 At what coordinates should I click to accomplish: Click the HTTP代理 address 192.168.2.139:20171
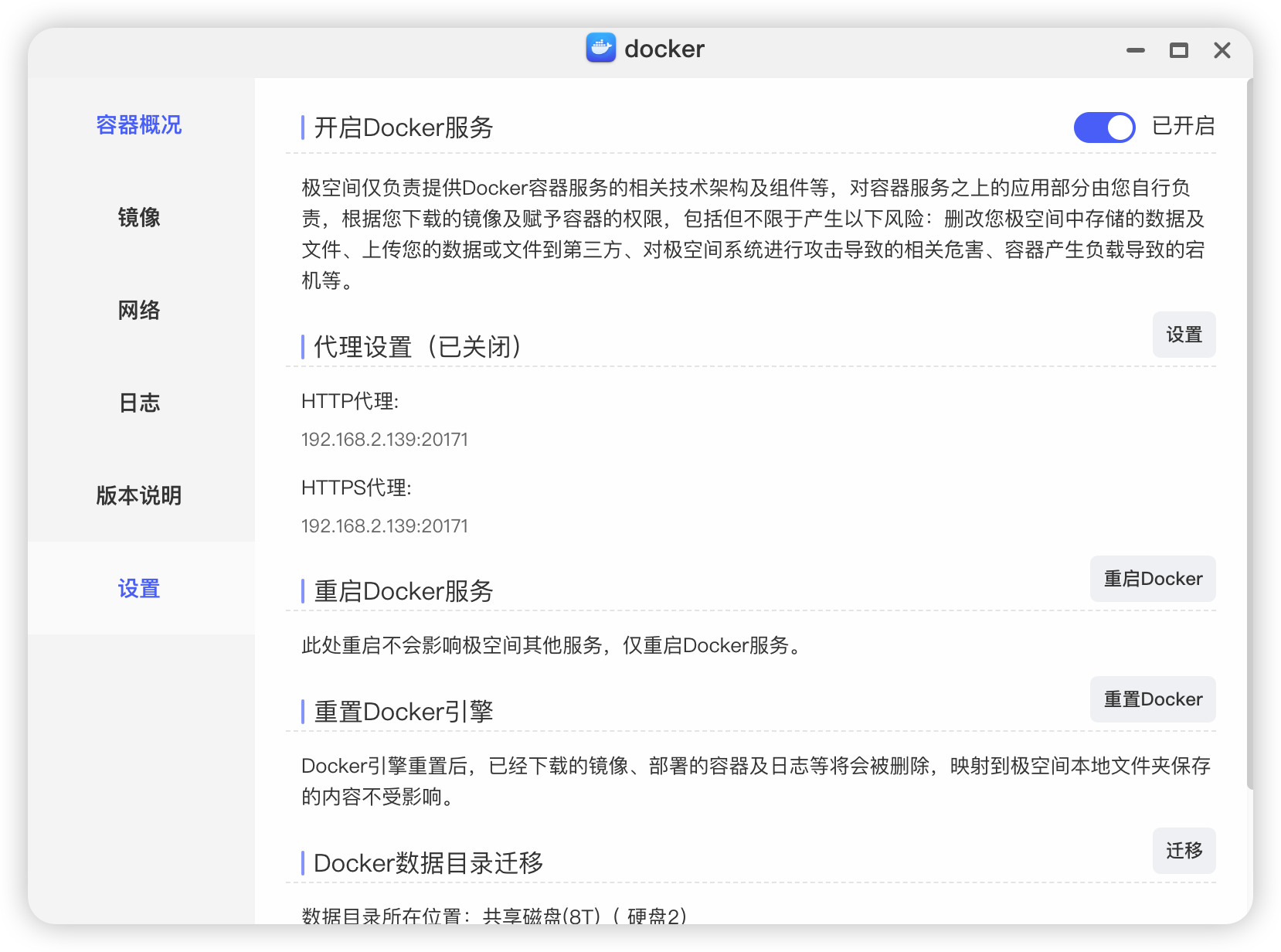coord(385,440)
